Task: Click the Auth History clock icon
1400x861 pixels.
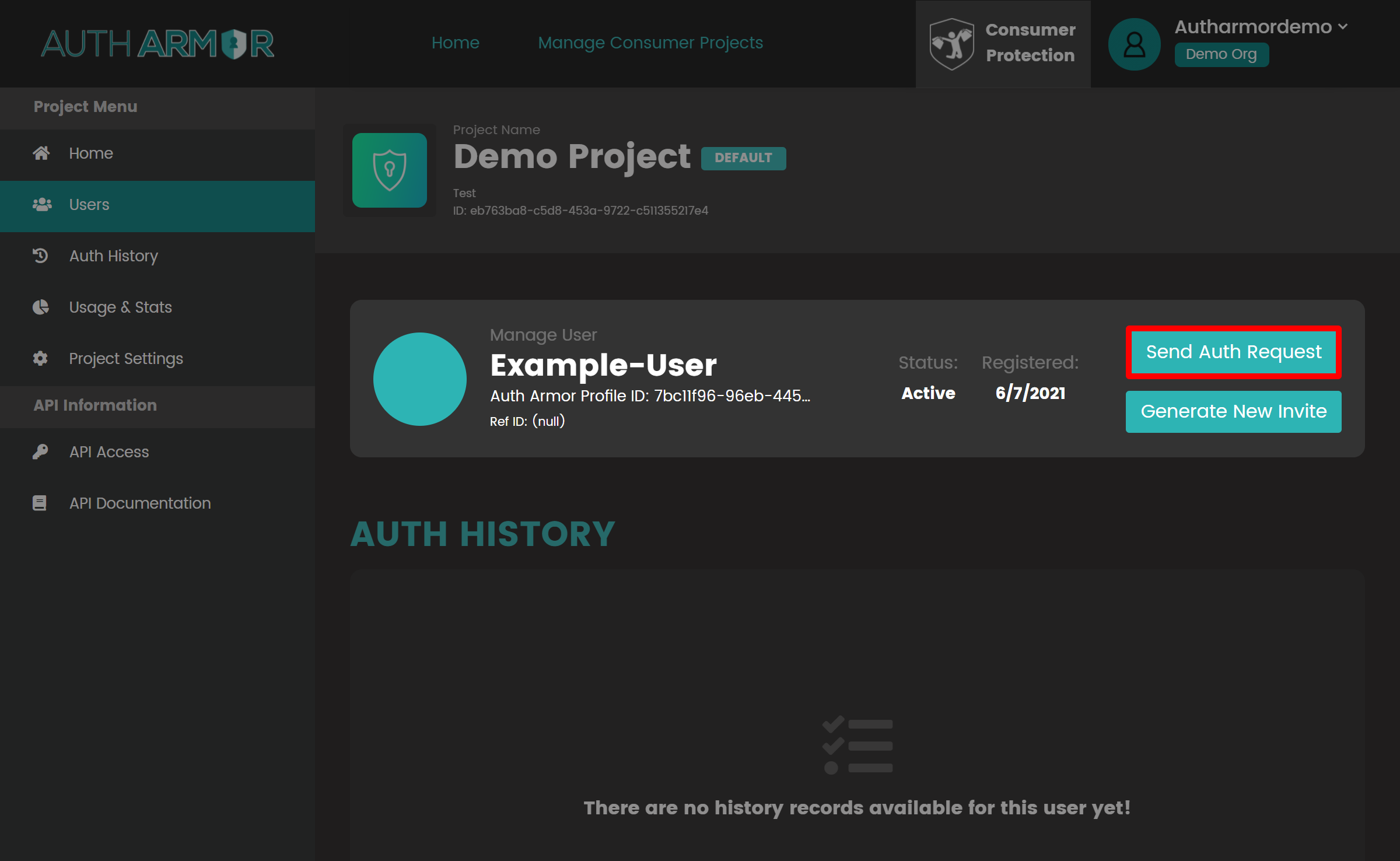Action: tap(40, 256)
